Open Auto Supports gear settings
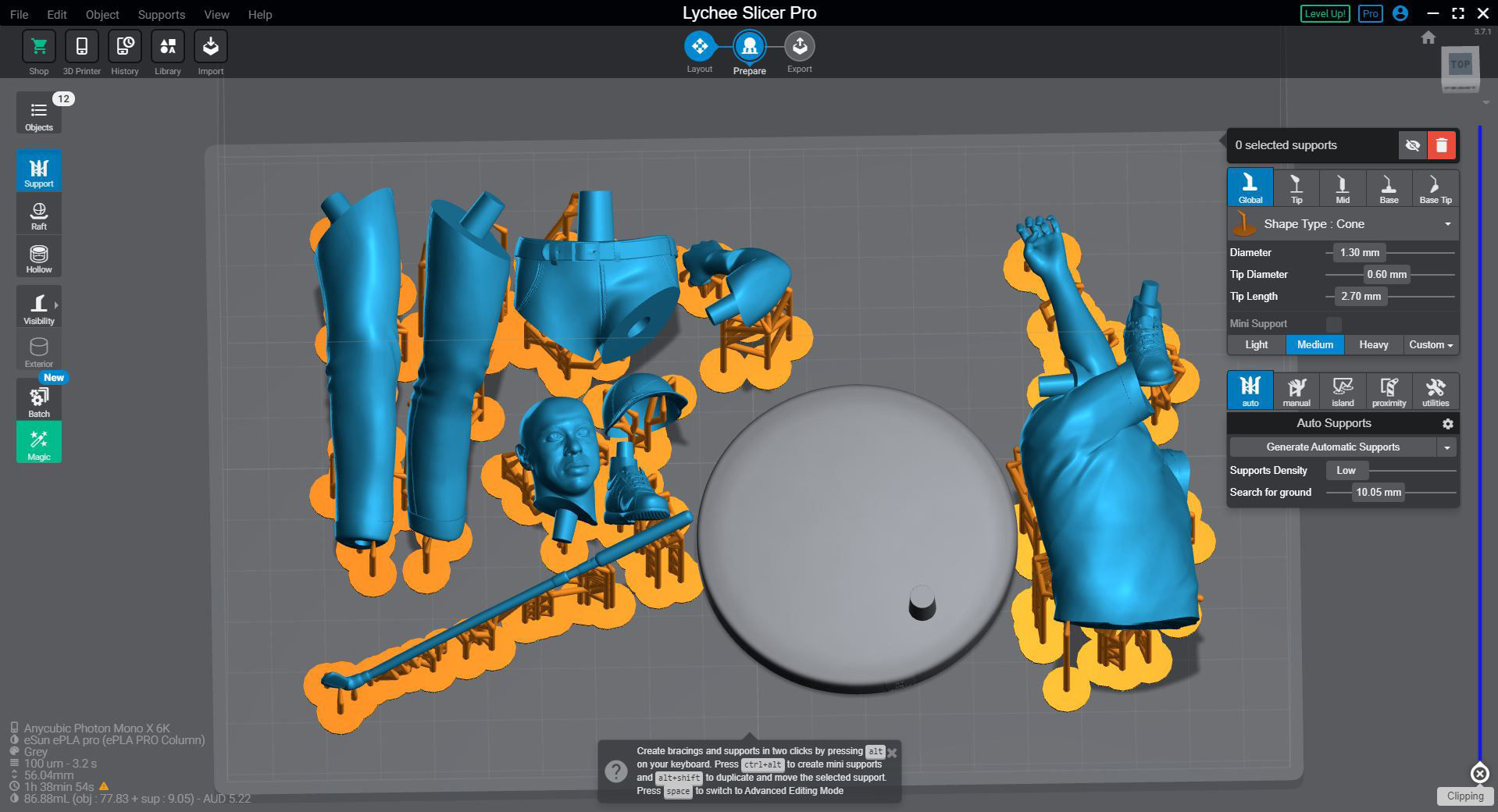Image resolution: width=1498 pixels, height=812 pixels. pyautogui.click(x=1448, y=423)
